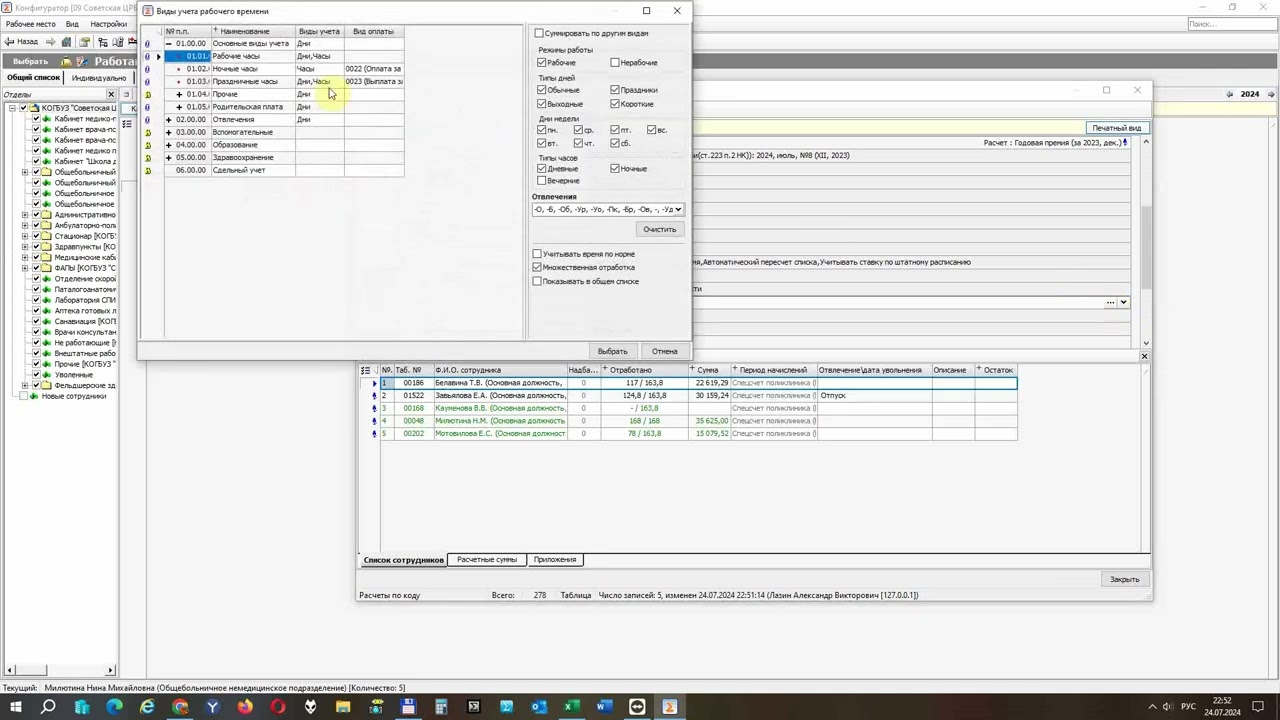Viewport: 1280px width, 720px height.
Task: Enable Учитывать время по норме checkbox
Action: (x=538, y=254)
